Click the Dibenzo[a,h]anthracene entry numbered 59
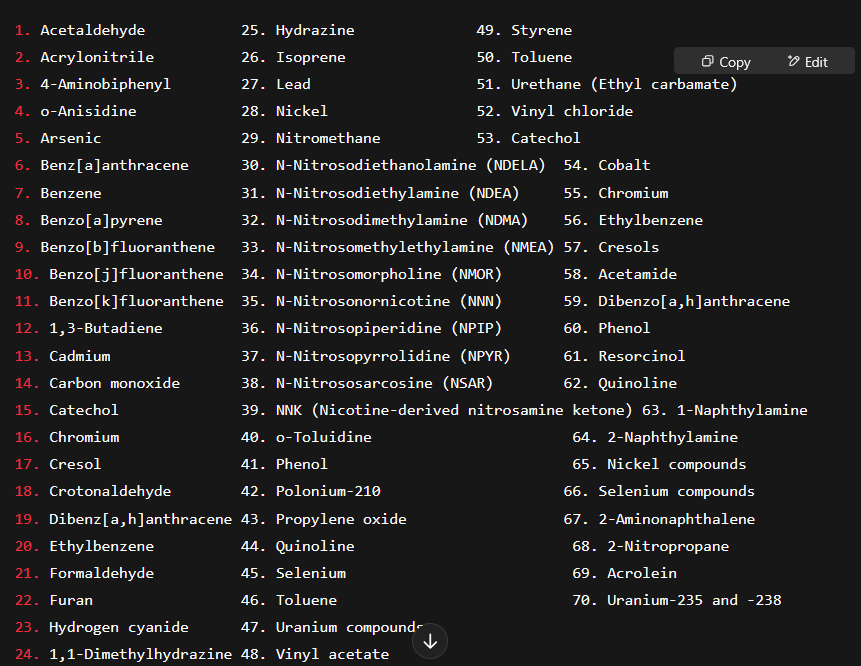The height and width of the screenshot is (666, 861). point(694,301)
